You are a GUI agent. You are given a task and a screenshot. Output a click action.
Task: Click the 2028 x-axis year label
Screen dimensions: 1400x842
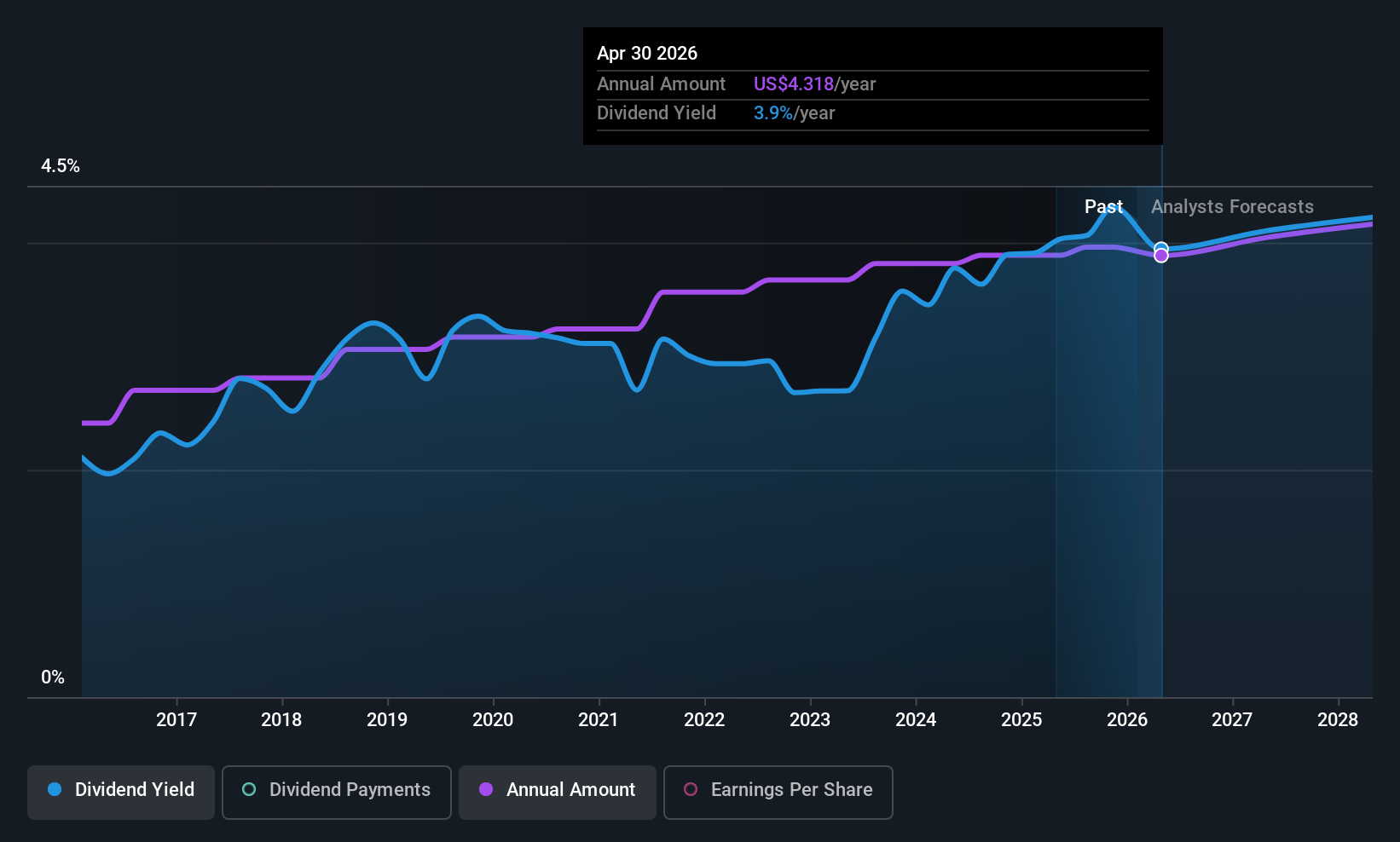(1338, 720)
